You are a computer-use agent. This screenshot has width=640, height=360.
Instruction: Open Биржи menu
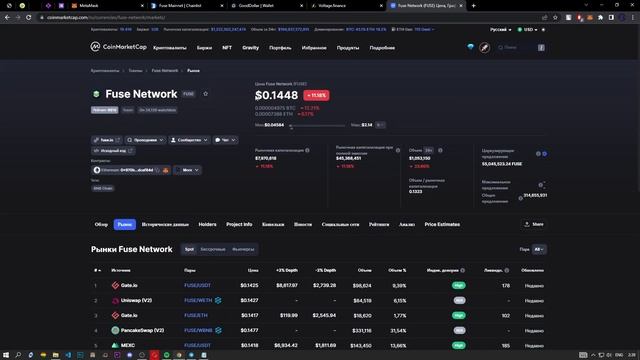pos(204,48)
